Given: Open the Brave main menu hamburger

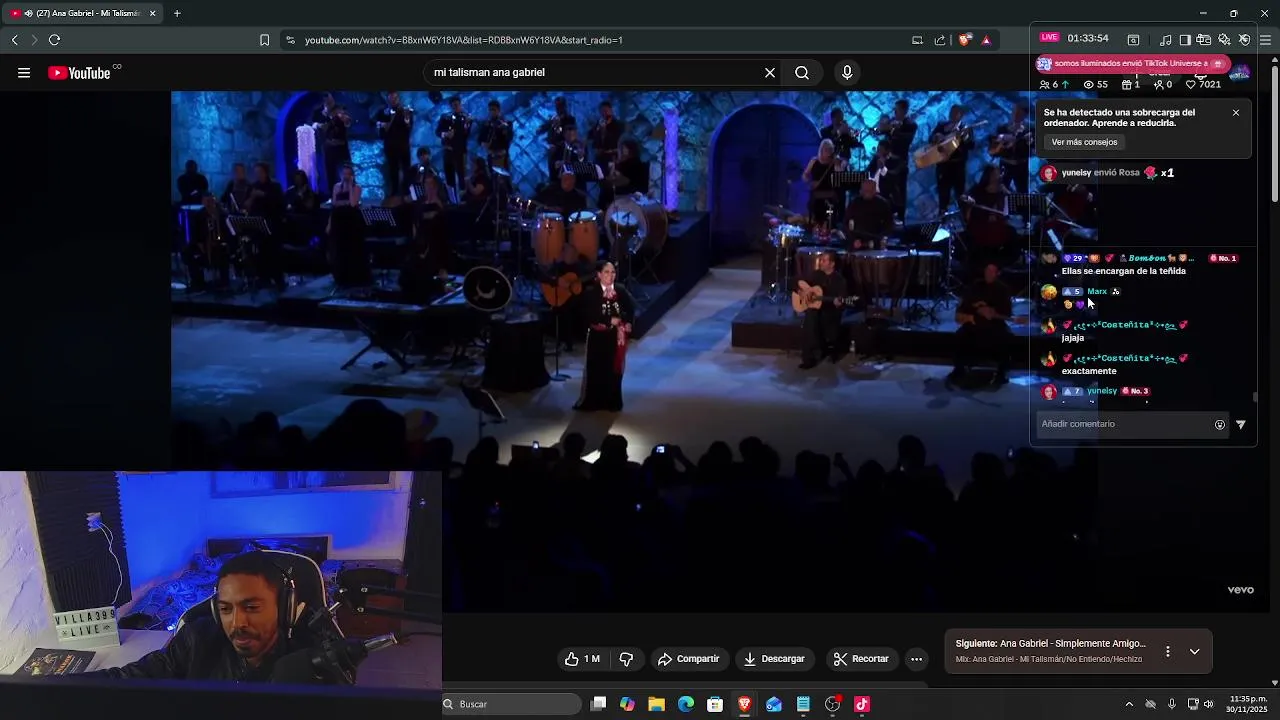Looking at the screenshot, I should (x=1265, y=40).
